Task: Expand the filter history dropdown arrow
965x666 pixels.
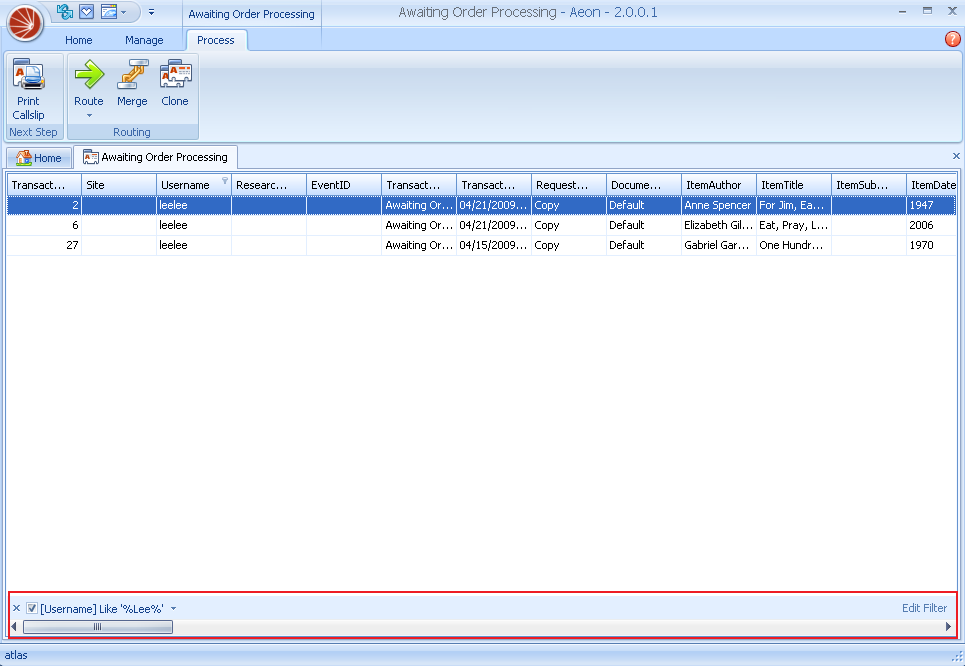Action: pyautogui.click(x=173, y=608)
